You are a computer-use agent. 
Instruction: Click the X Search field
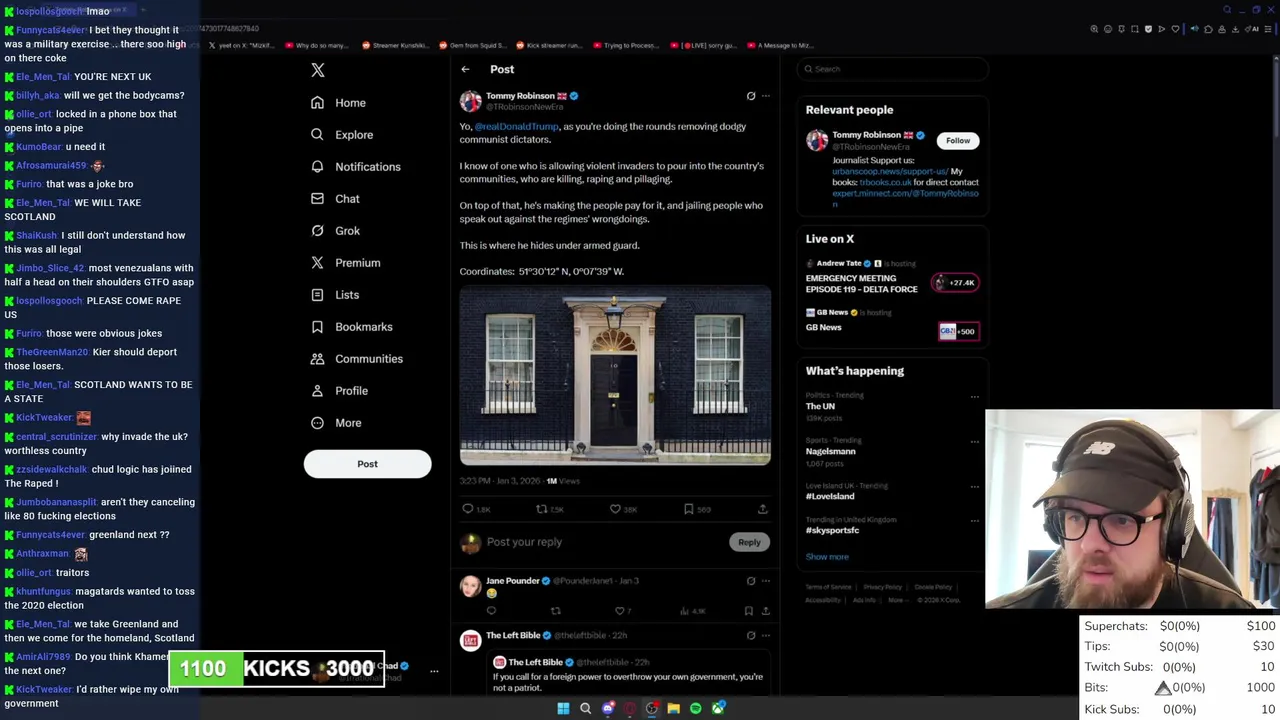tap(892, 69)
